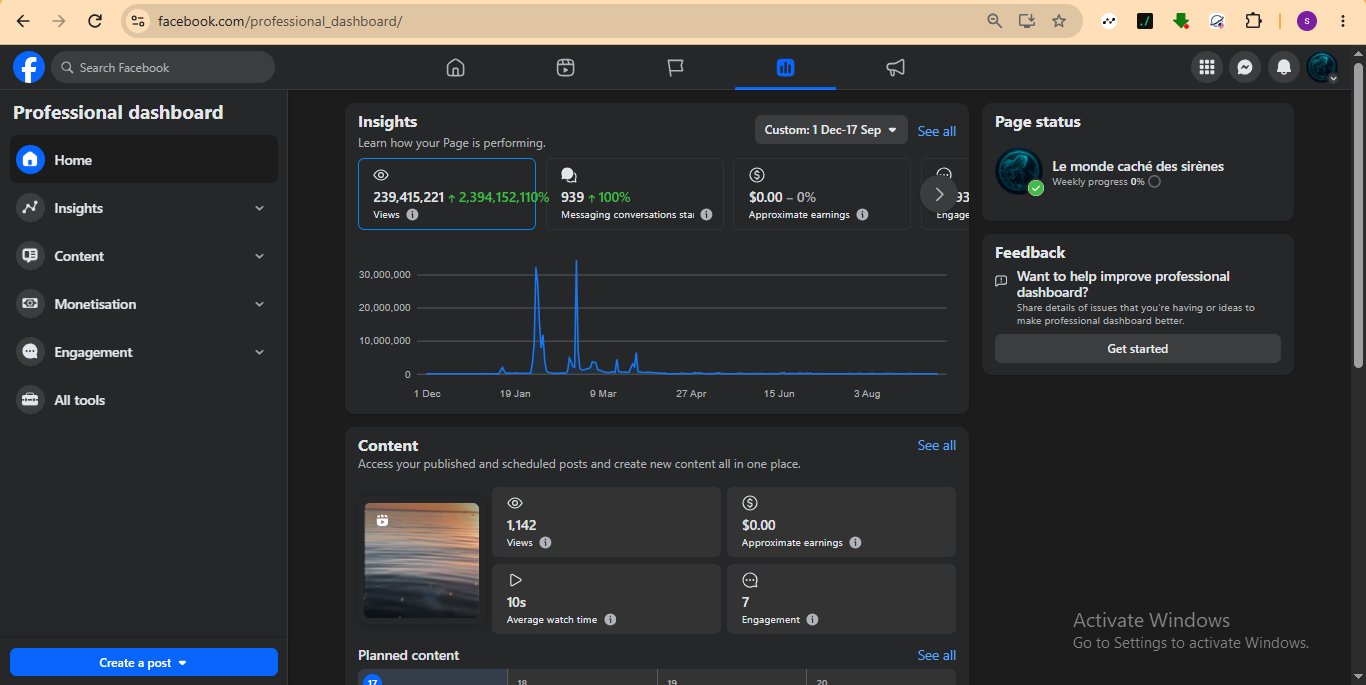
Task: Open the Custom: 1 Dec-17 Sep date dropdown
Action: (x=831, y=130)
